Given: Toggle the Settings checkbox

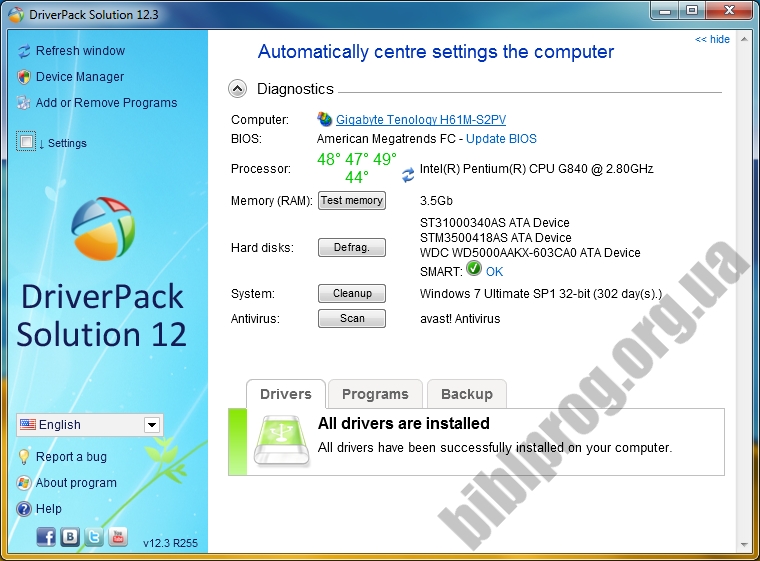Looking at the screenshot, I should pyautogui.click(x=26, y=142).
